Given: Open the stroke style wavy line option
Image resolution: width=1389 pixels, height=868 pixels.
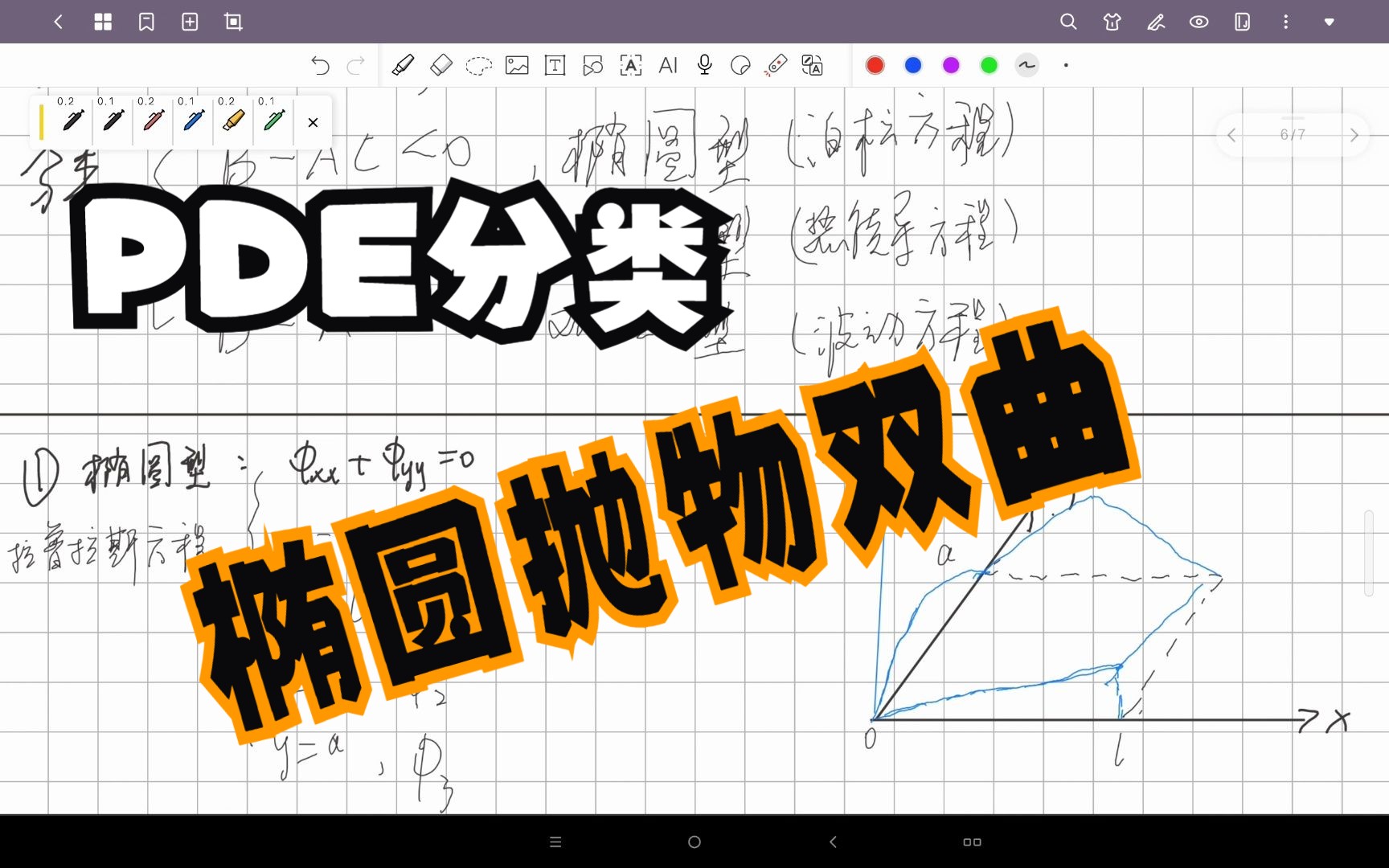Looking at the screenshot, I should [1027, 65].
